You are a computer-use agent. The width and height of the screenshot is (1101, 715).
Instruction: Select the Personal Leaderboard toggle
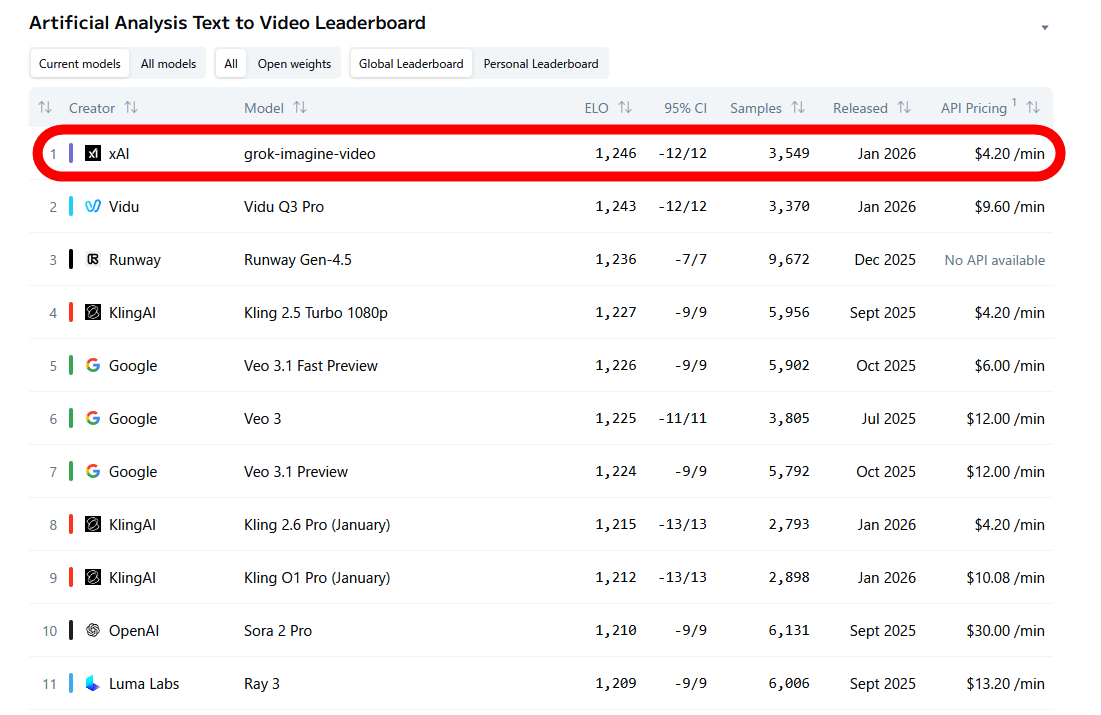tap(541, 64)
